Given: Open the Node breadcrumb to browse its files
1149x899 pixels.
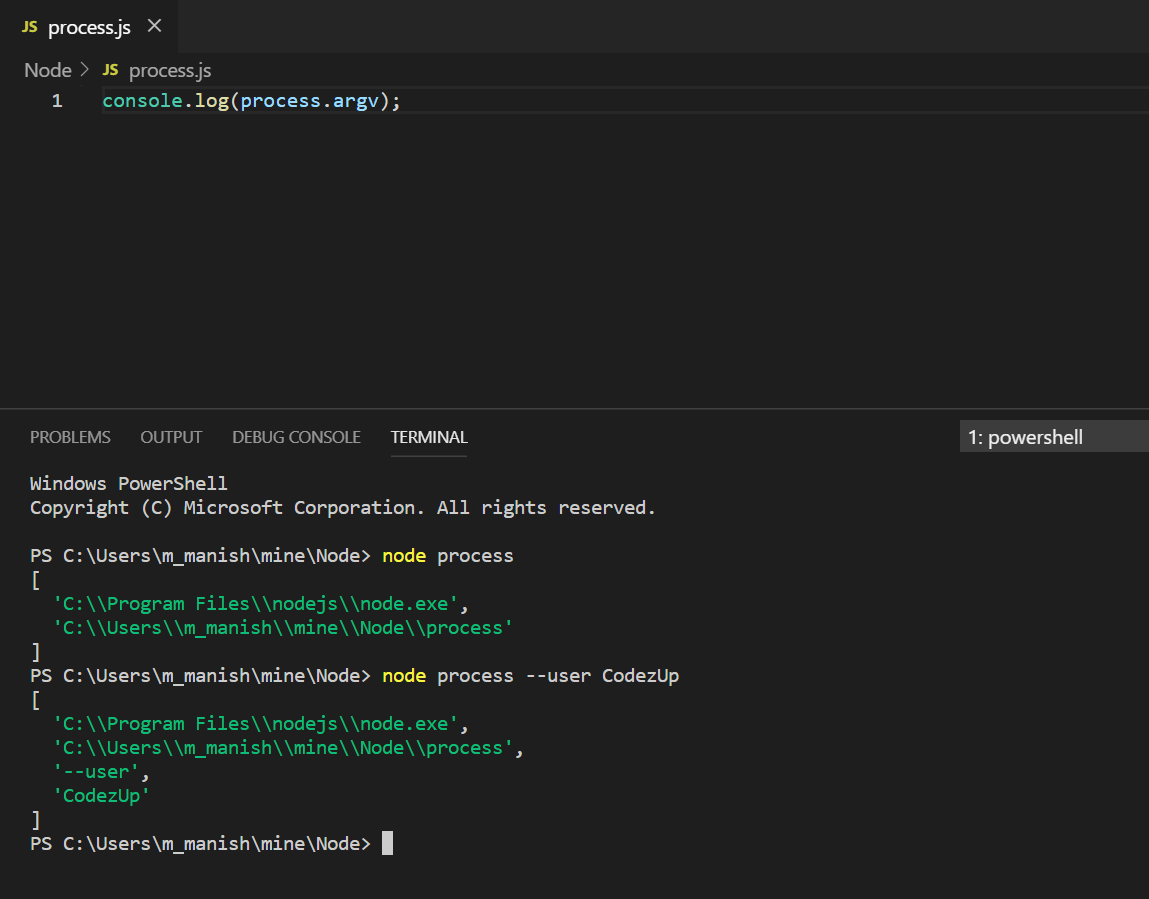Looking at the screenshot, I should coord(46,70).
